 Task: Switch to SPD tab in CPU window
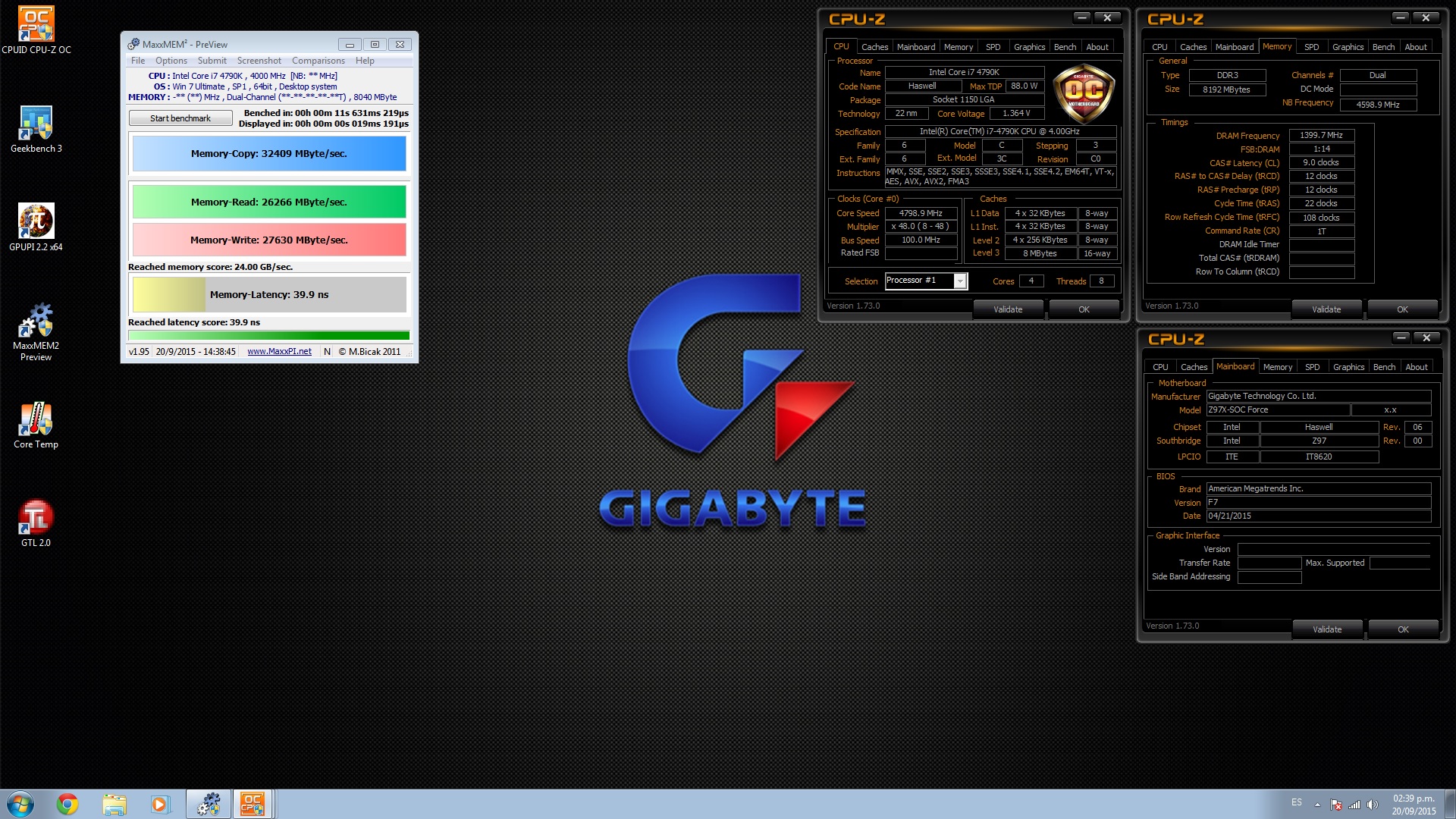pos(993,47)
